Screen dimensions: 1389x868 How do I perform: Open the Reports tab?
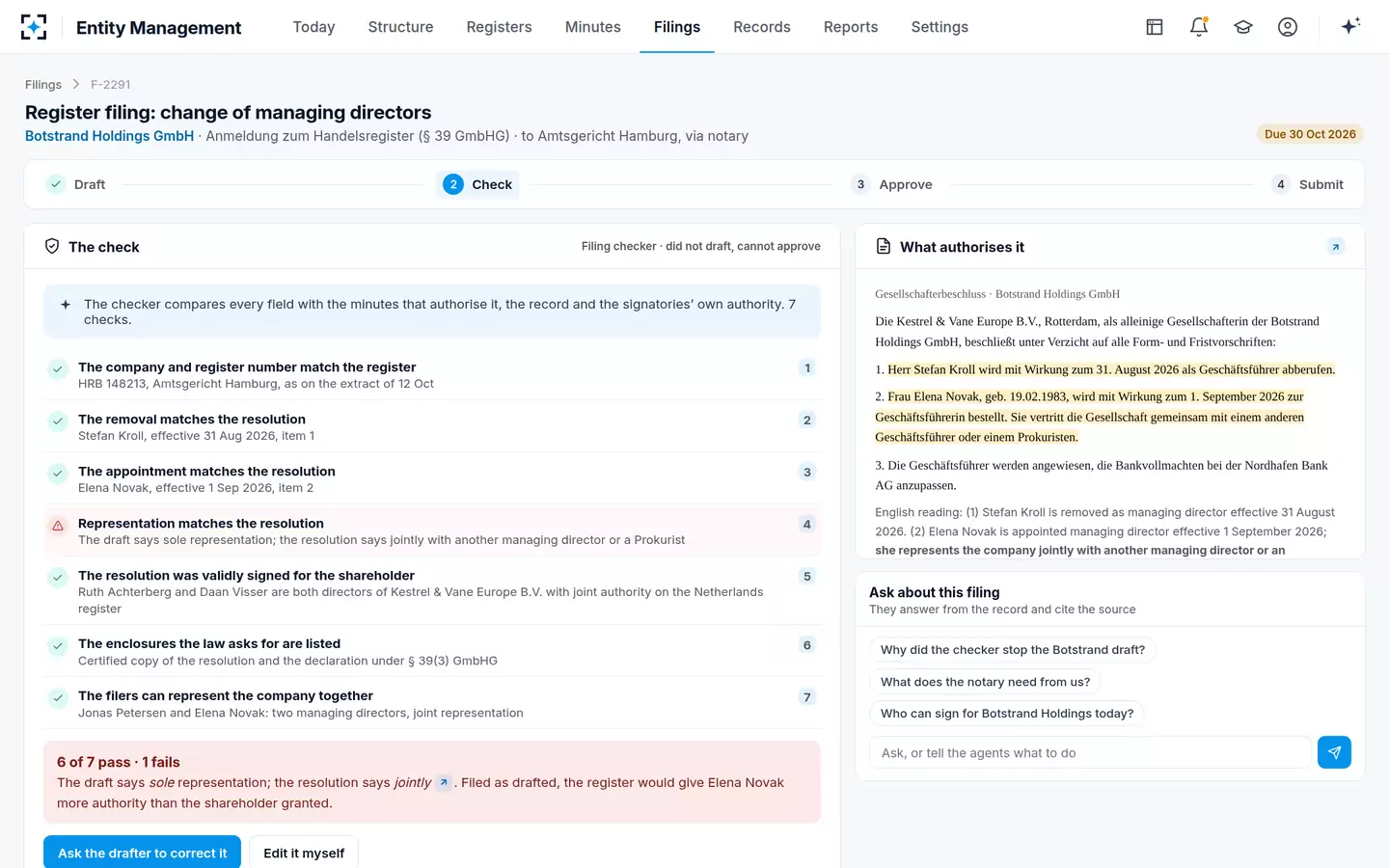851,27
